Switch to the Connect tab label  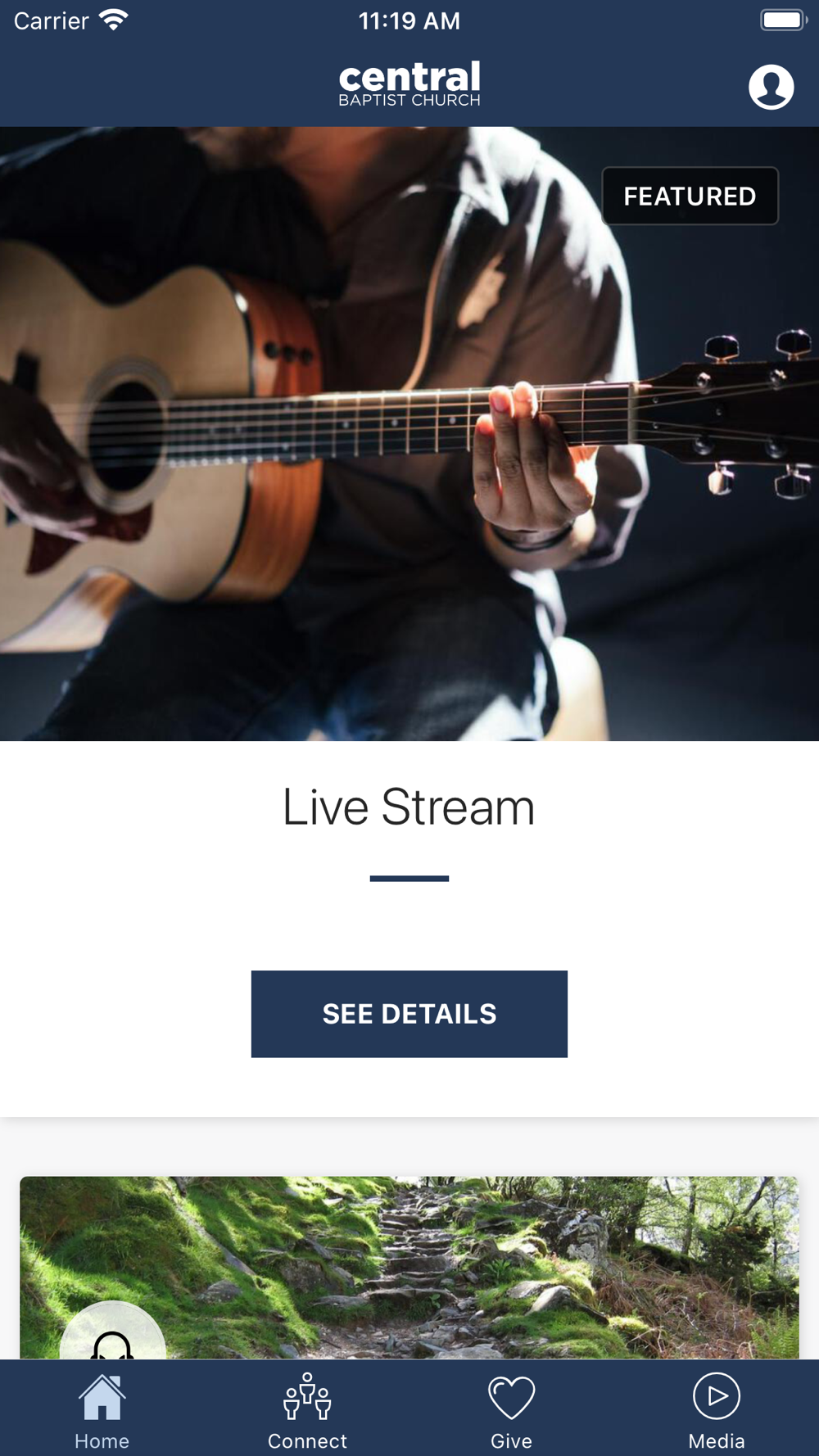pyautogui.click(x=307, y=1441)
